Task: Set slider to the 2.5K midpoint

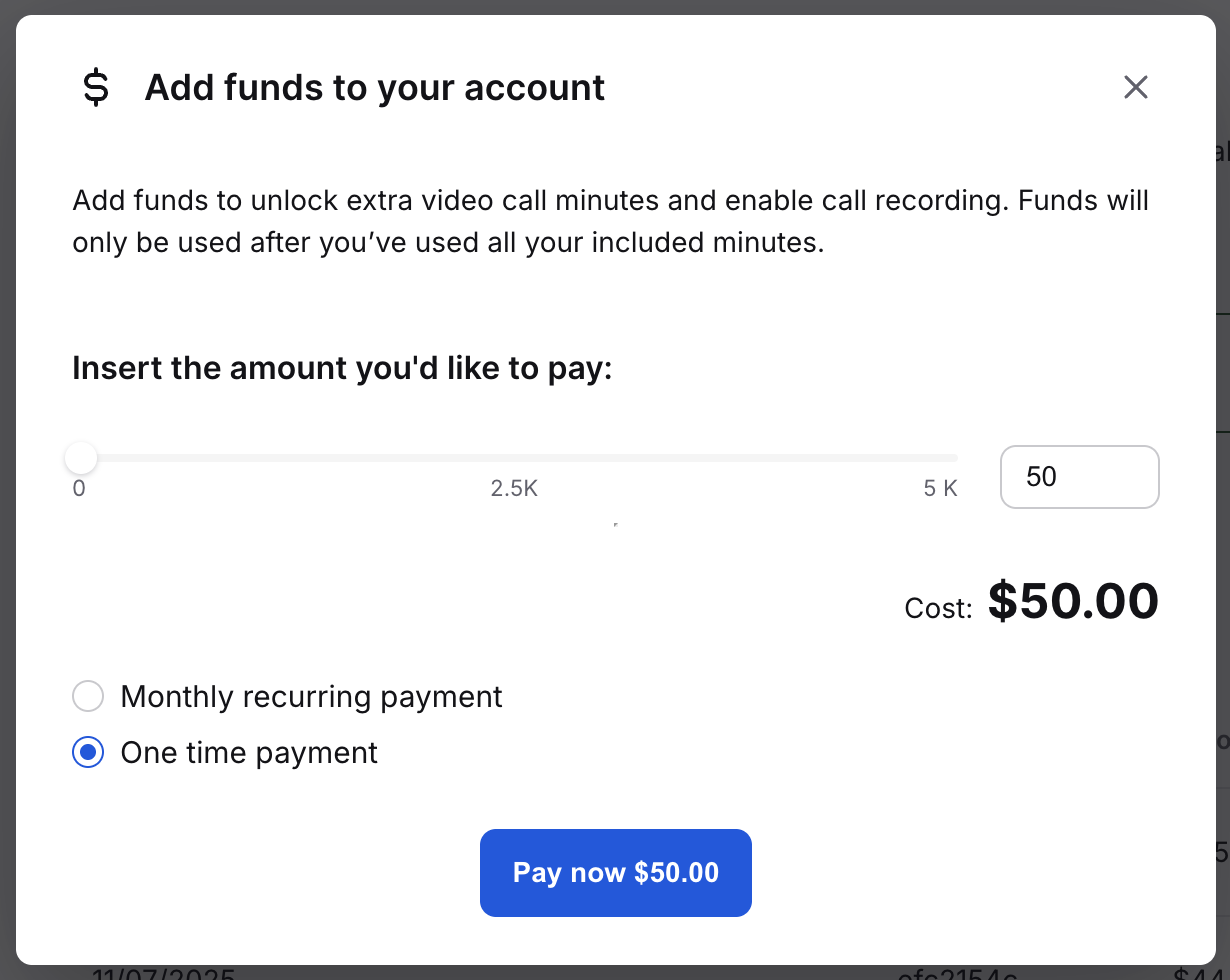Action: (x=516, y=459)
